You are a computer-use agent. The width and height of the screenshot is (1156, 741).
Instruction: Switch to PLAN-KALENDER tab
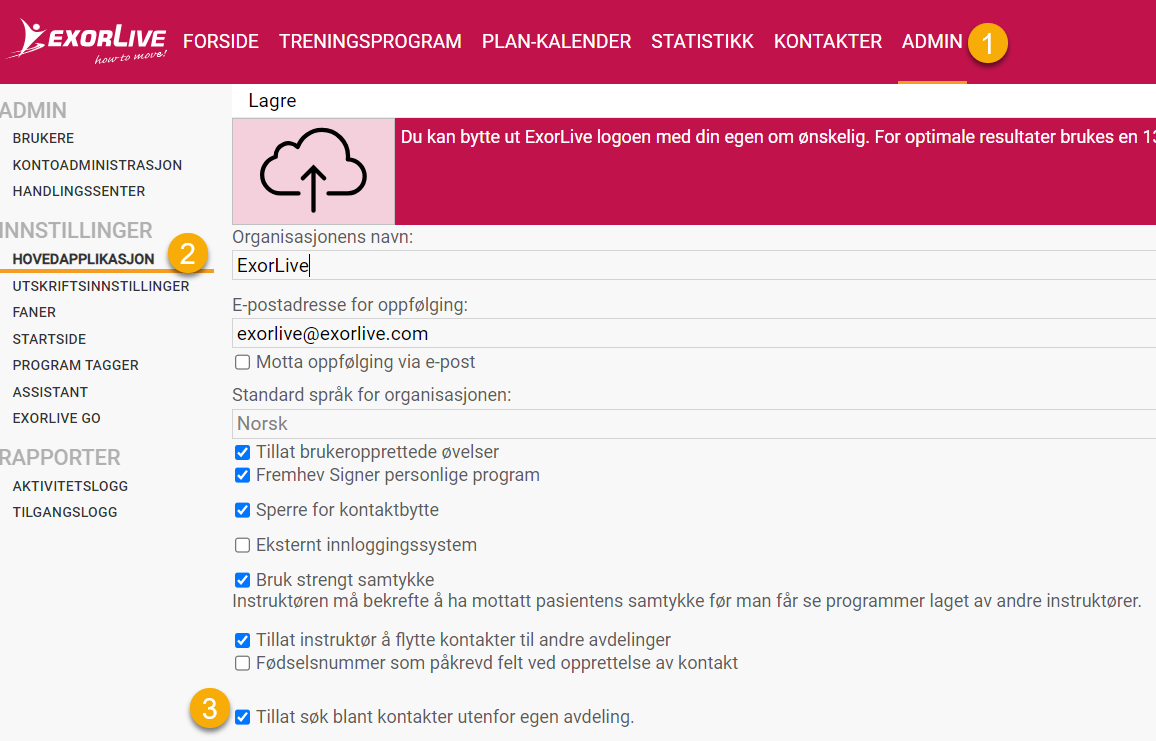[557, 41]
